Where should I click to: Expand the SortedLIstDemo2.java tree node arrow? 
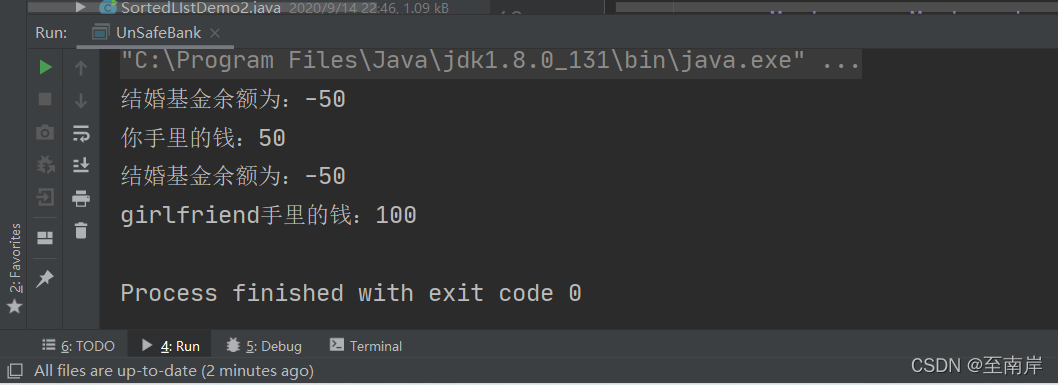pos(82,7)
